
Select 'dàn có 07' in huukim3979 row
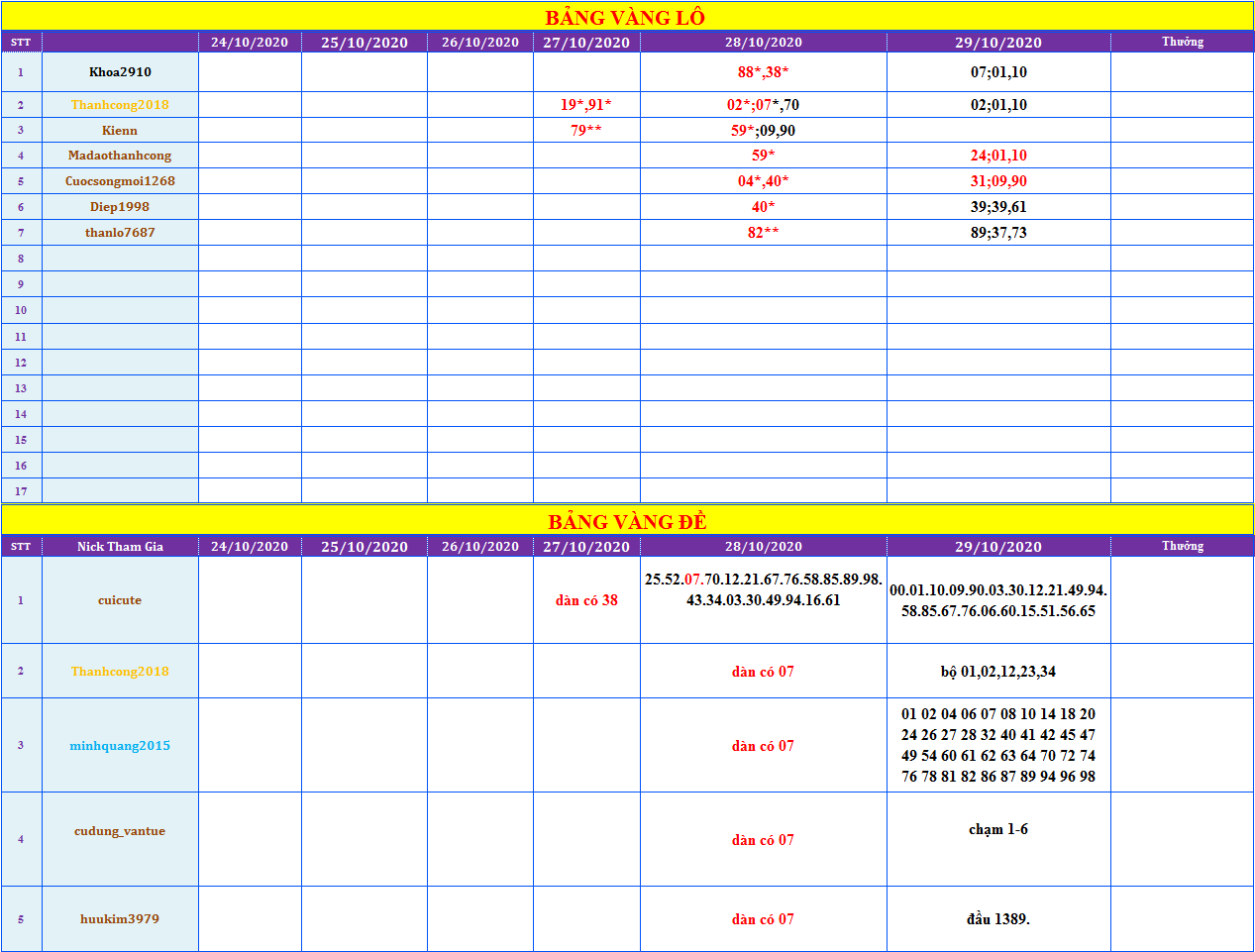click(764, 919)
